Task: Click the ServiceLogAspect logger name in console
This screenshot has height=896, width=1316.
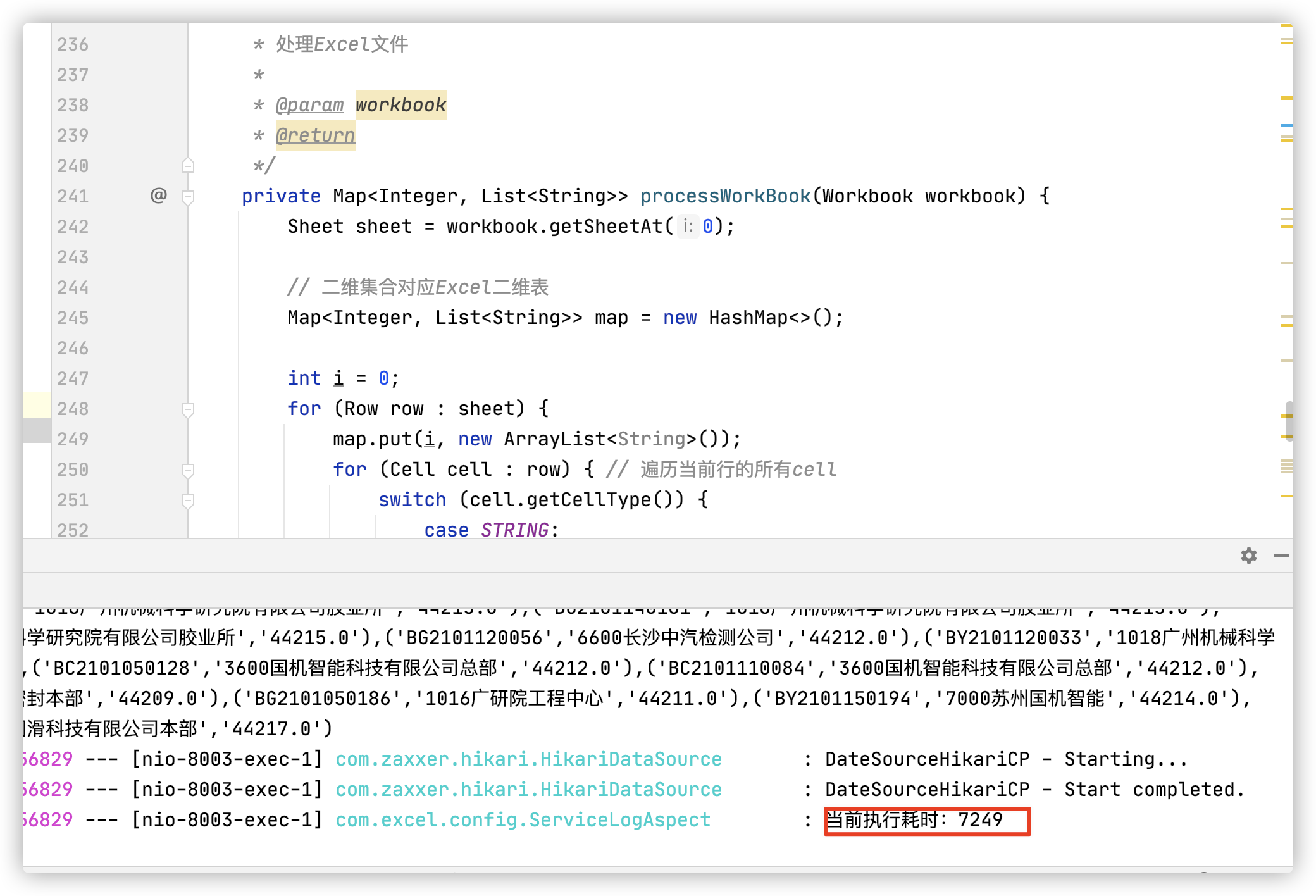Action: (x=523, y=820)
